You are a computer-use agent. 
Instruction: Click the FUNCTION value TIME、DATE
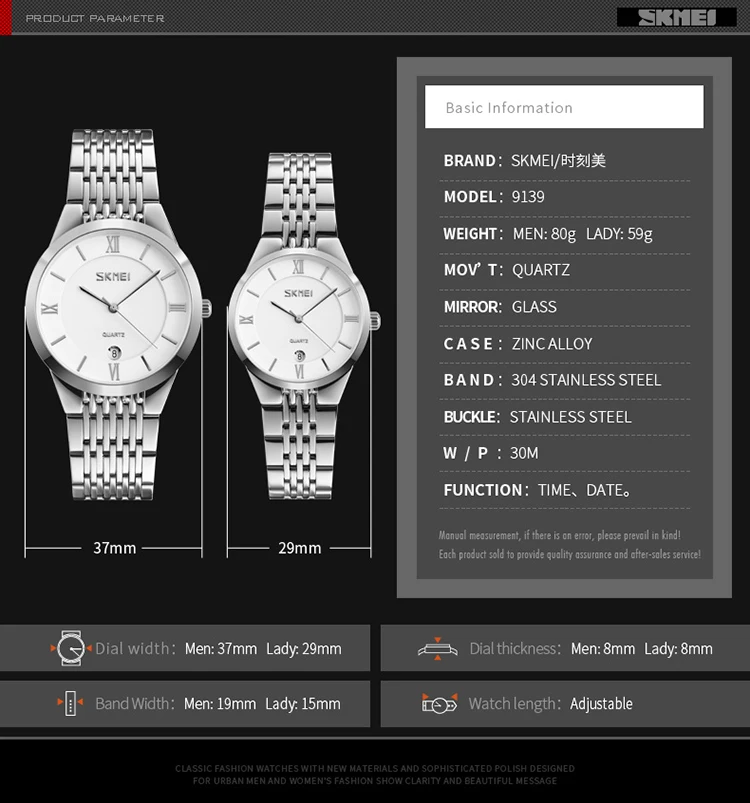point(584,490)
